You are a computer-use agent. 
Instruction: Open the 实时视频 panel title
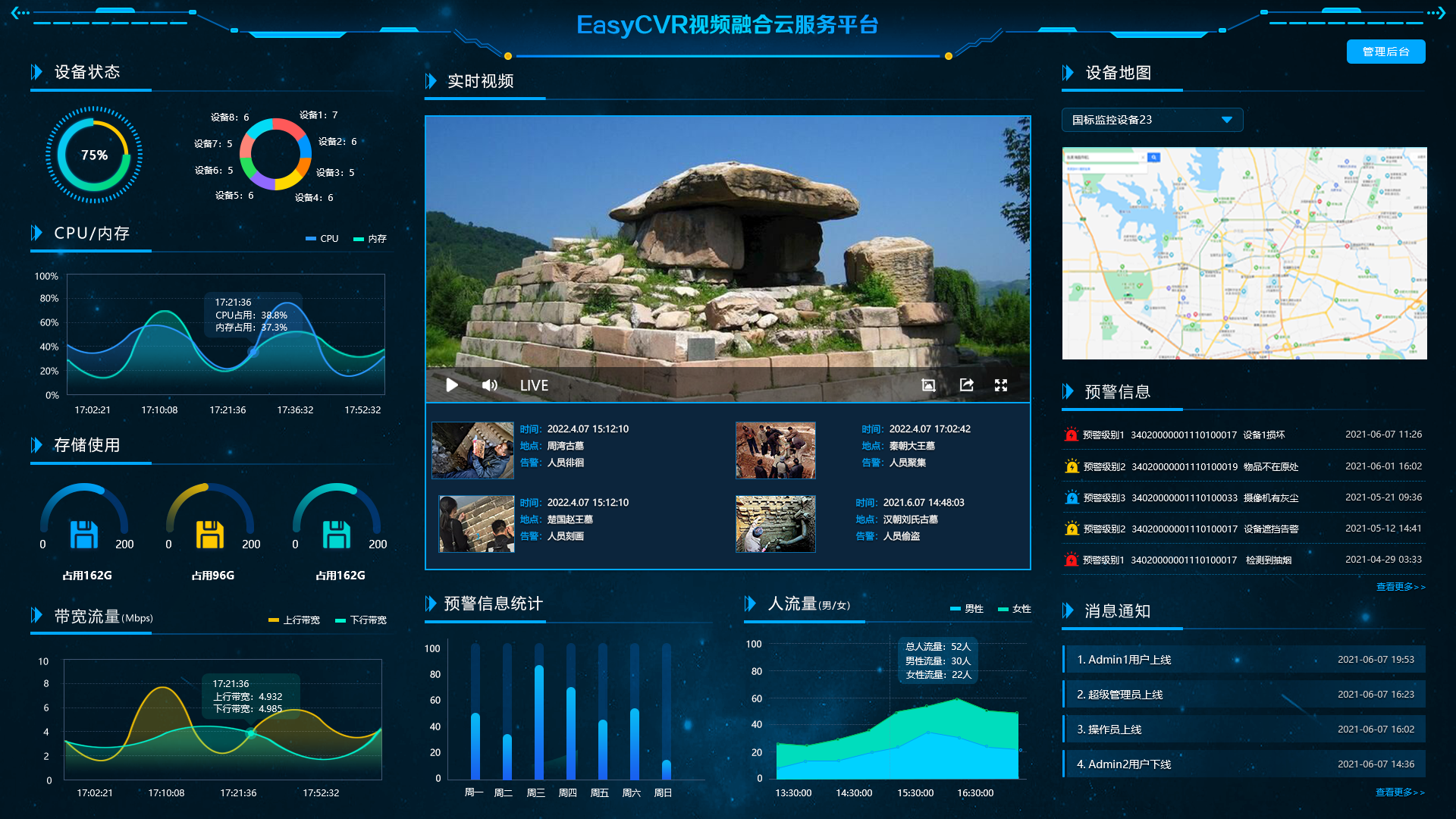[480, 81]
